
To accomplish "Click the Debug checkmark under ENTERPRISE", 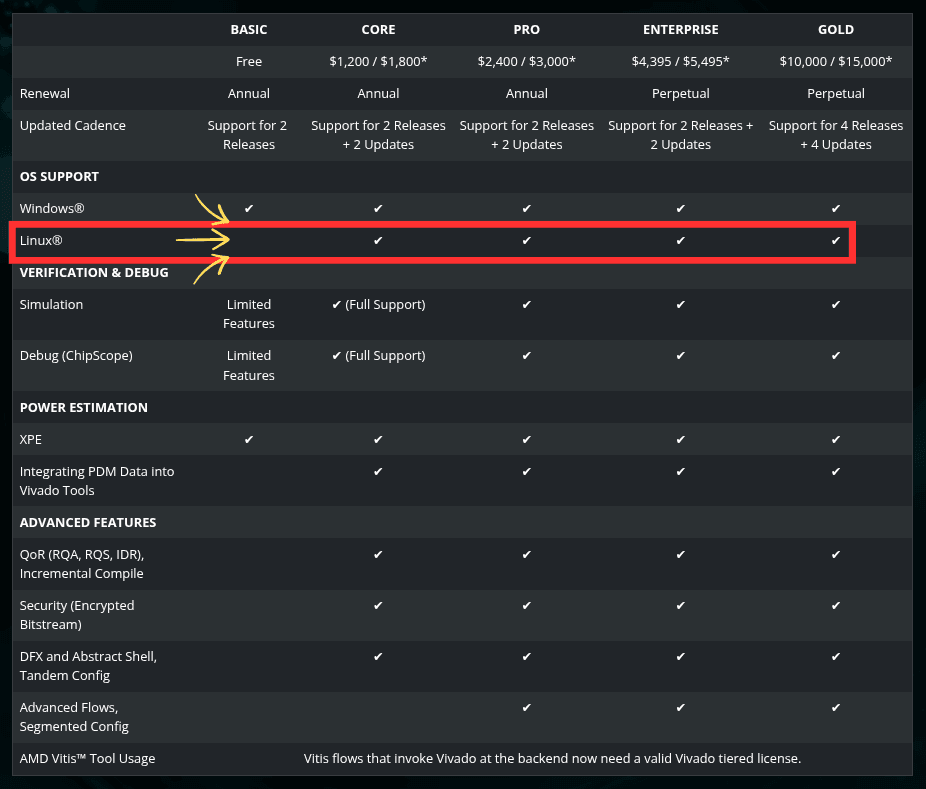I will click(x=680, y=356).
